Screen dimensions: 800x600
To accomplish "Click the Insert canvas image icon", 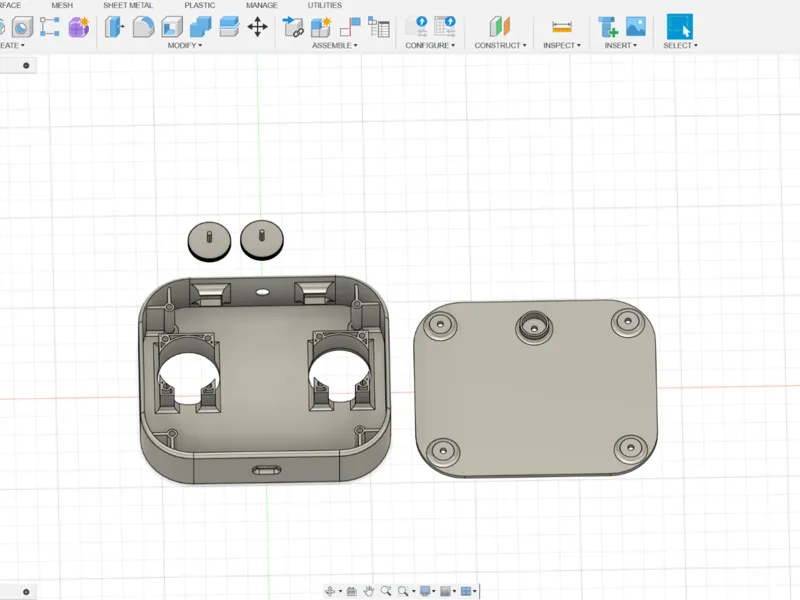I will tap(636, 27).
